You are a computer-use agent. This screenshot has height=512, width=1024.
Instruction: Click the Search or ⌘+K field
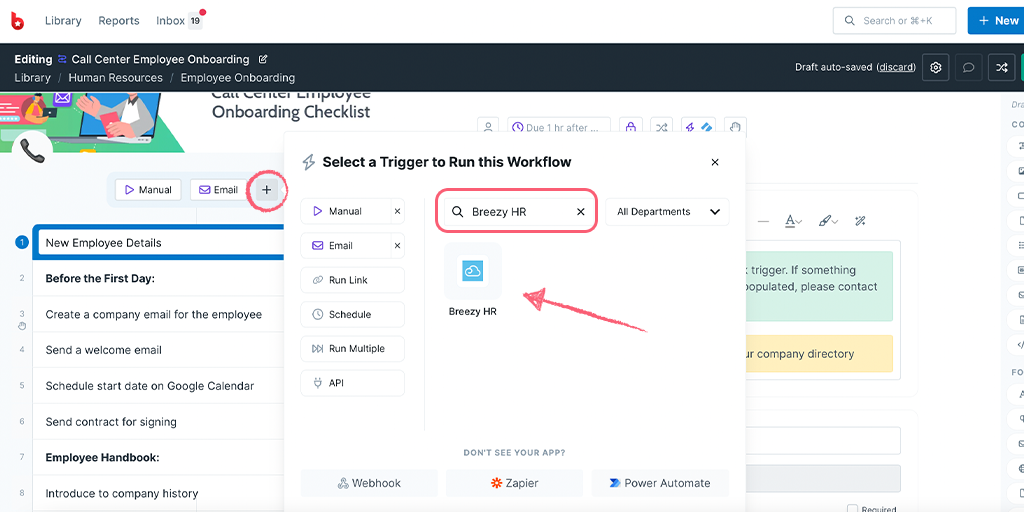pos(894,21)
